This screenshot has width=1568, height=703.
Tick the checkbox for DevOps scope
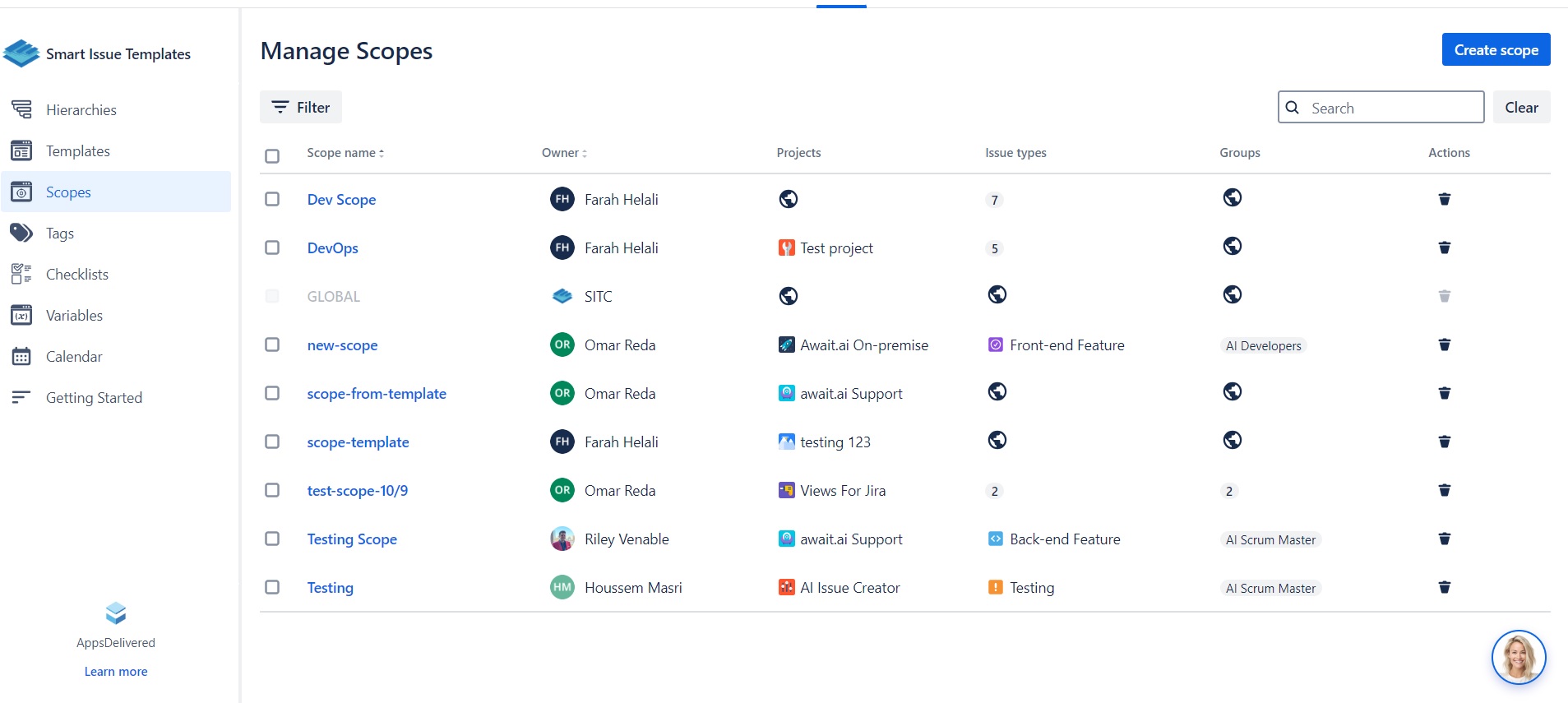click(x=272, y=247)
